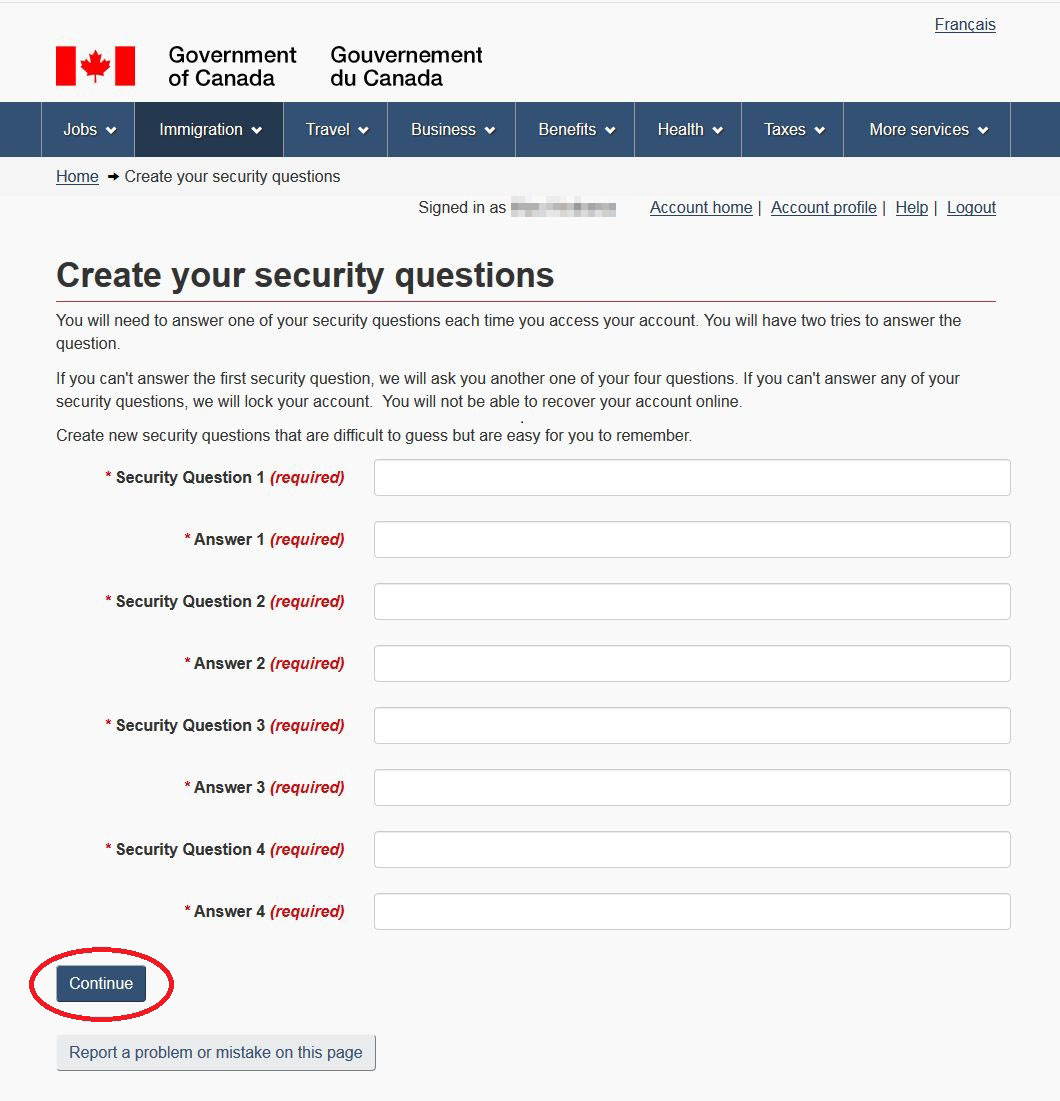
Task: Report a problem or mistake on this page
Action: click(x=216, y=1053)
